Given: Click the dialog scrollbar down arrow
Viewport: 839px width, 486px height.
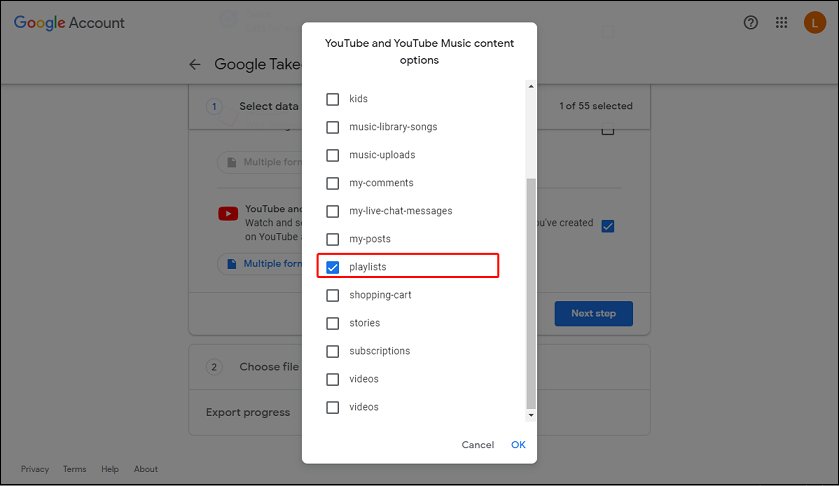Looking at the screenshot, I should click(x=531, y=415).
